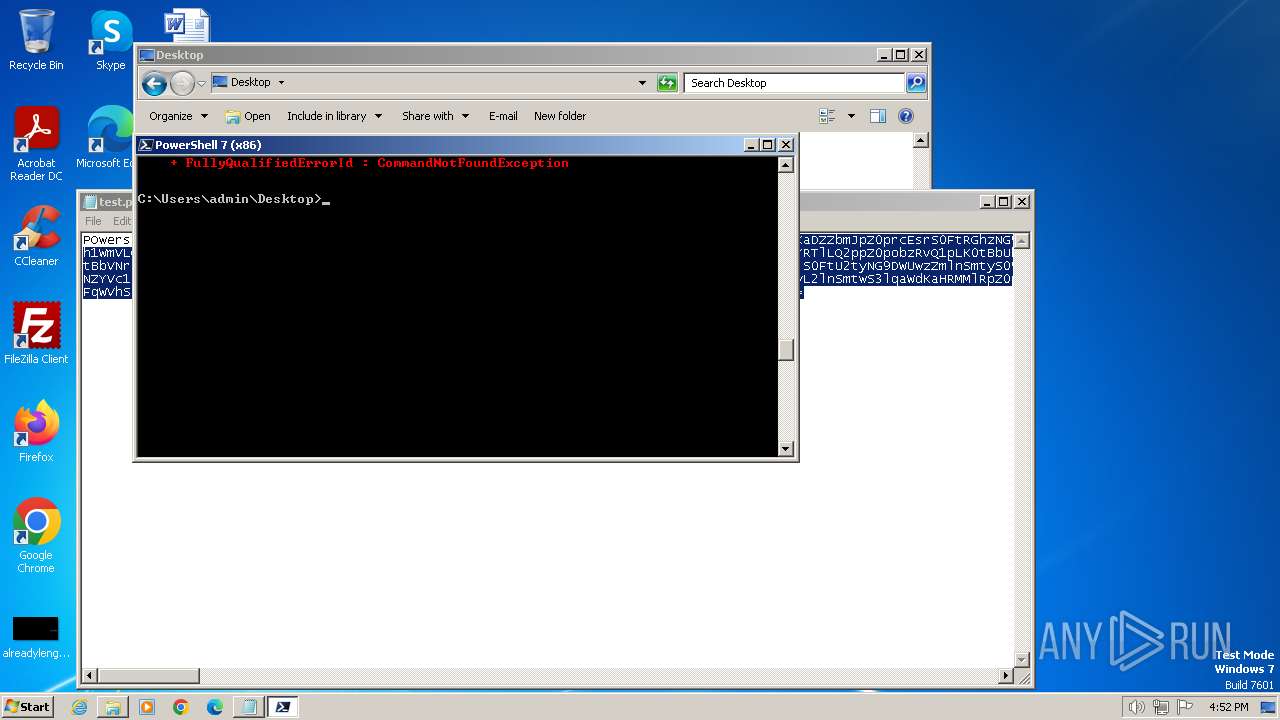Open the address bar history dropdown

click(x=642, y=83)
